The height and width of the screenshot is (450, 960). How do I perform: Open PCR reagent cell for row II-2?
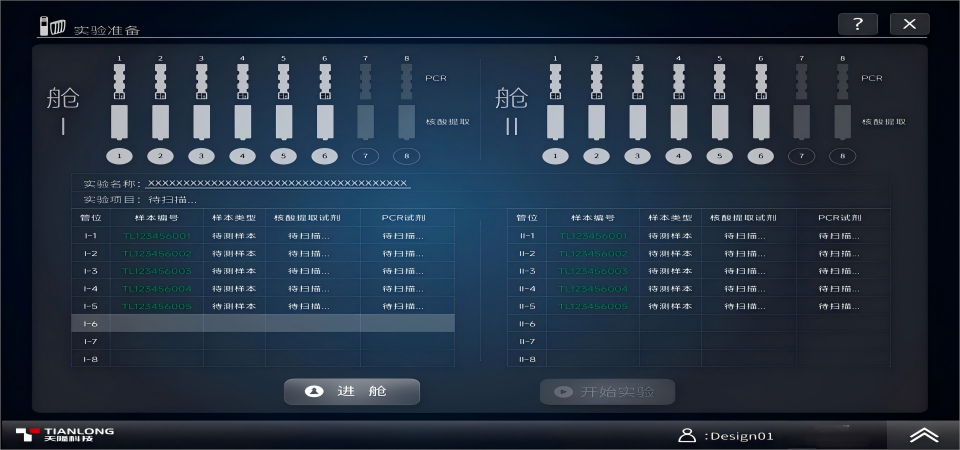[839, 254]
